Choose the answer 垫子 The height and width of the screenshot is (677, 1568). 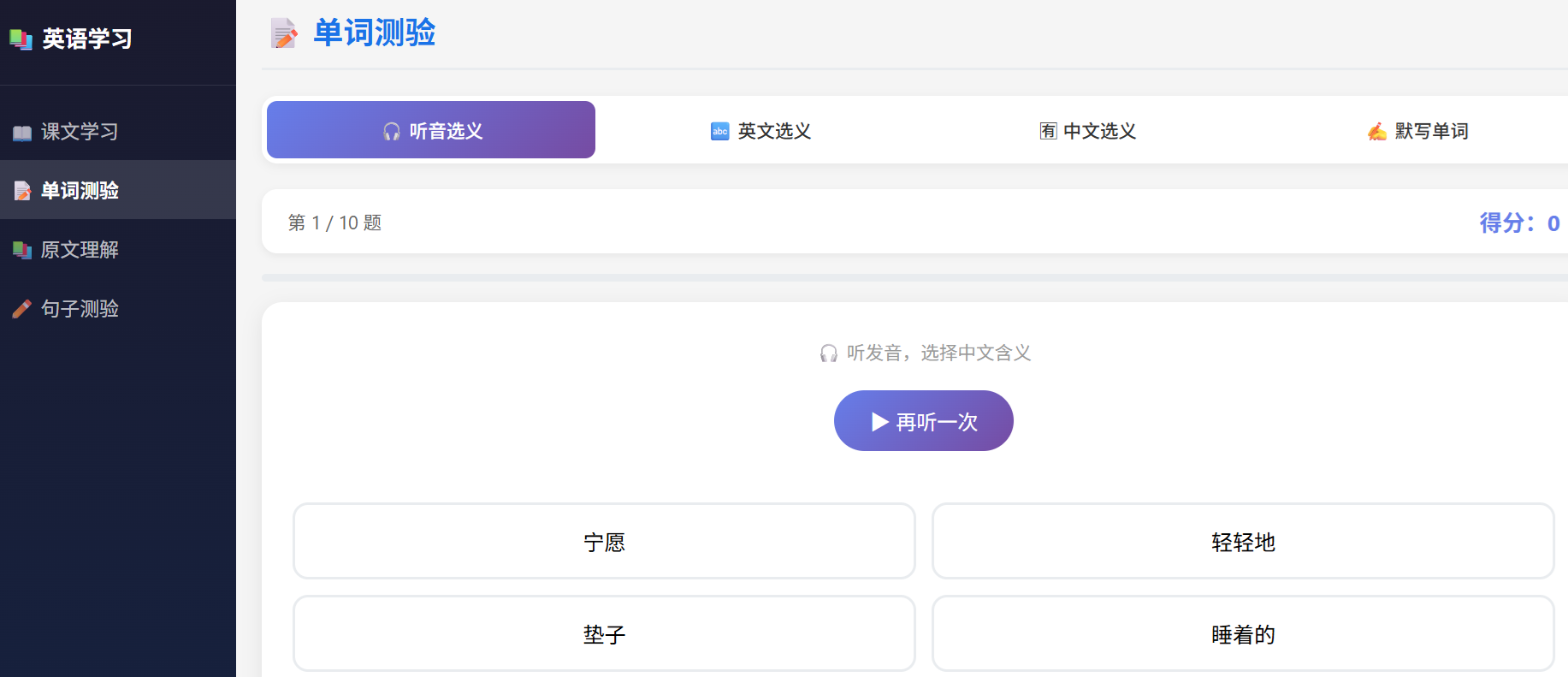604,633
